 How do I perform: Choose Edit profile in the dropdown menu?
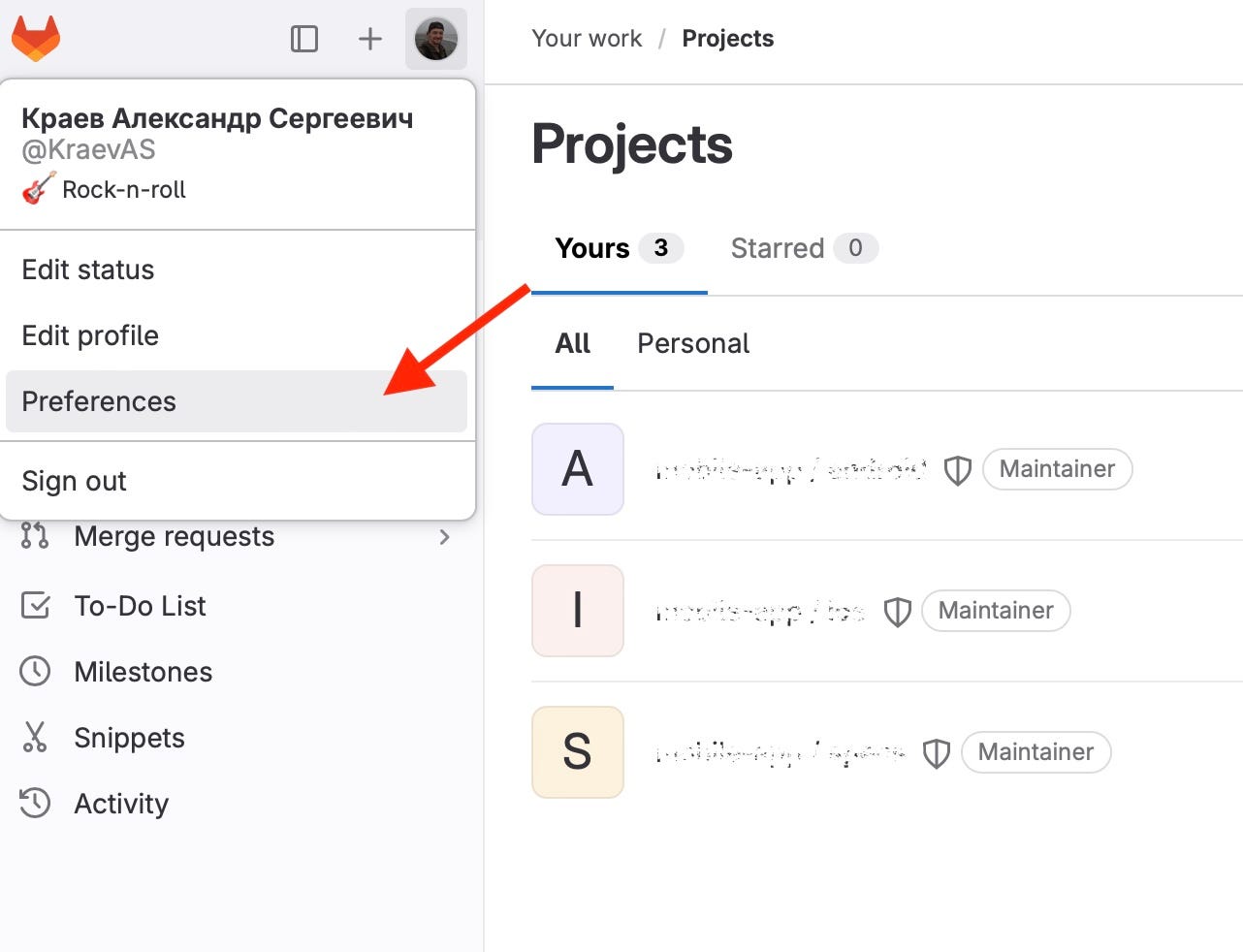tap(89, 335)
